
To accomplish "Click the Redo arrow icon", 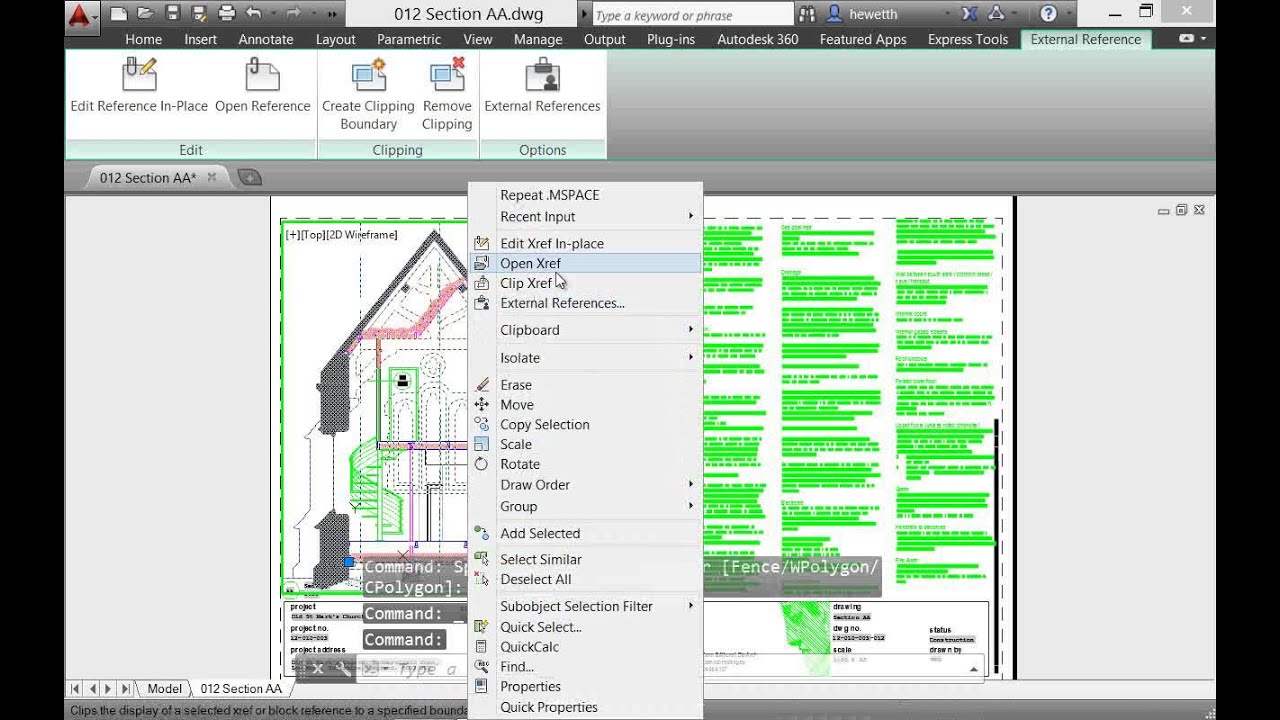I will 293,14.
